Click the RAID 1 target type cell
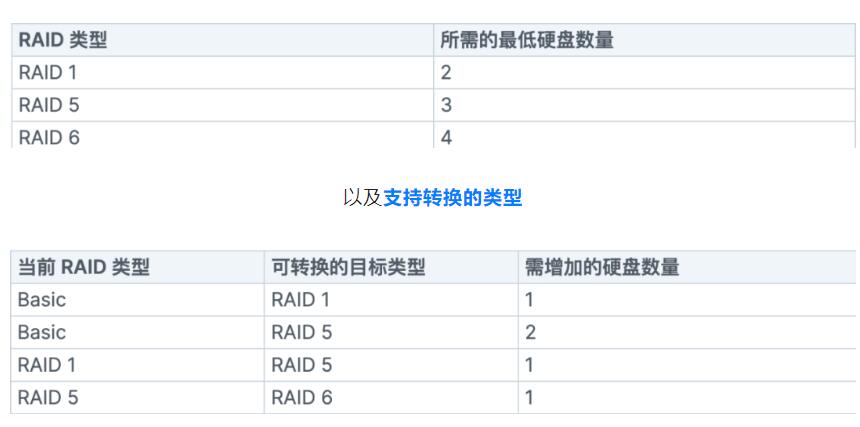 [391, 299]
